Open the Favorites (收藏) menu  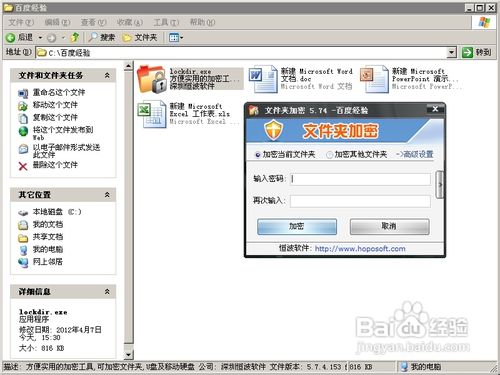click(130, 22)
